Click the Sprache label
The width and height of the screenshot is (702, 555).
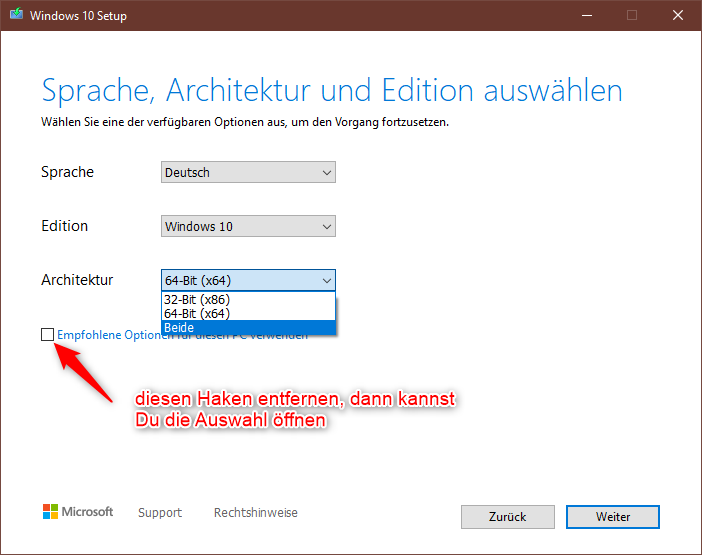(x=68, y=172)
